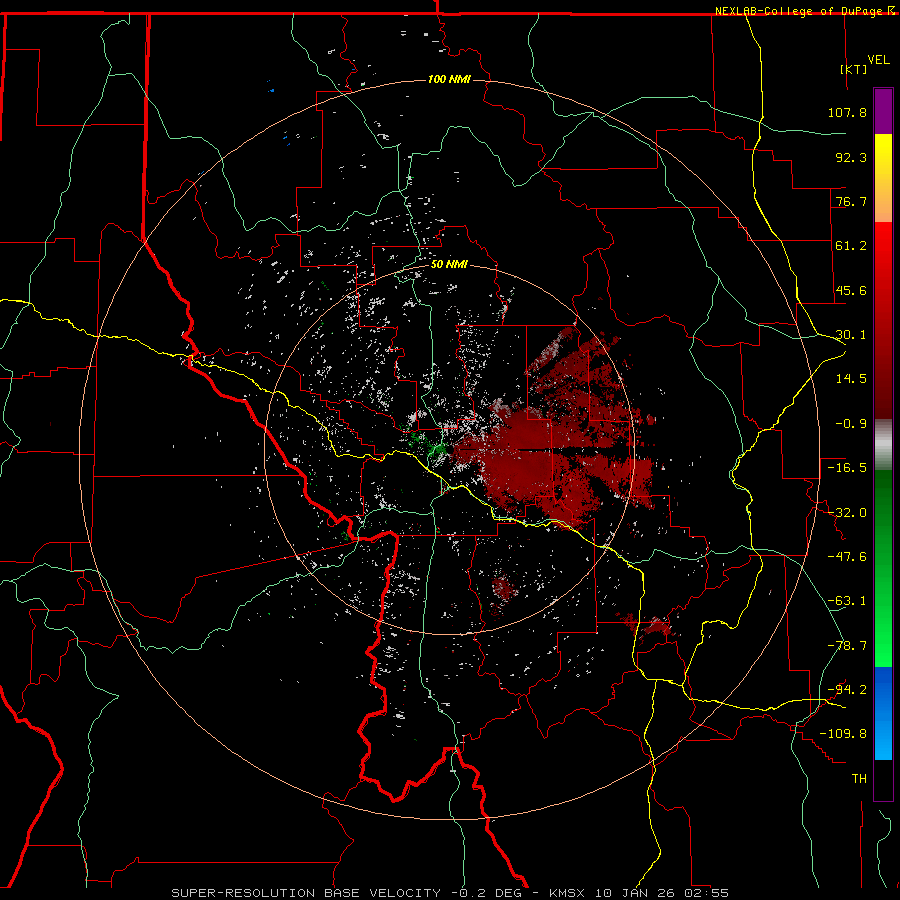The width and height of the screenshot is (900, 900).
Task: Pick the yellow-orange segment of the velocity scale
Action: (x=883, y=178)
